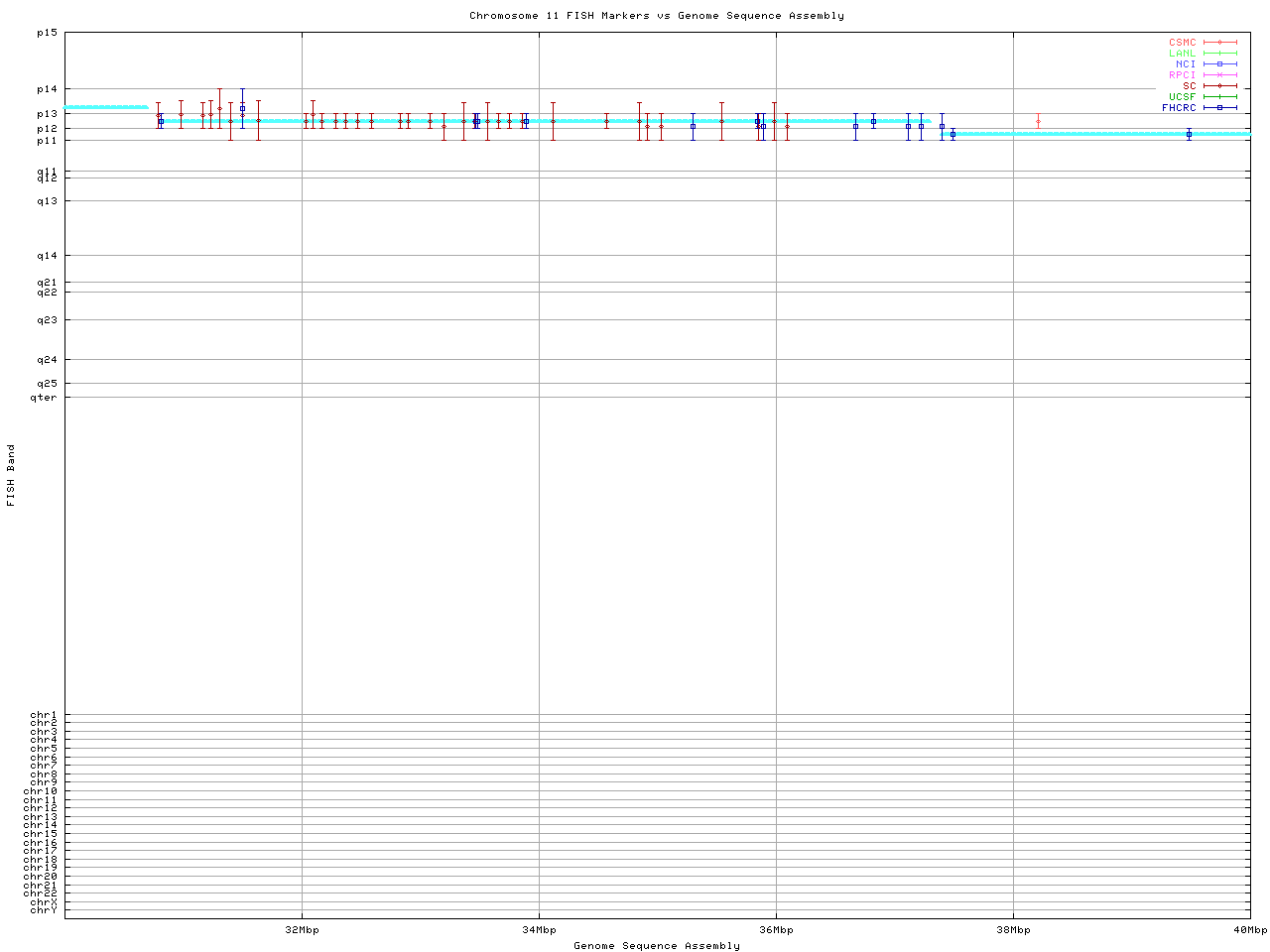Click the UCSF legend marker sample
The image size is (1270, 952).
point(1219,97)
